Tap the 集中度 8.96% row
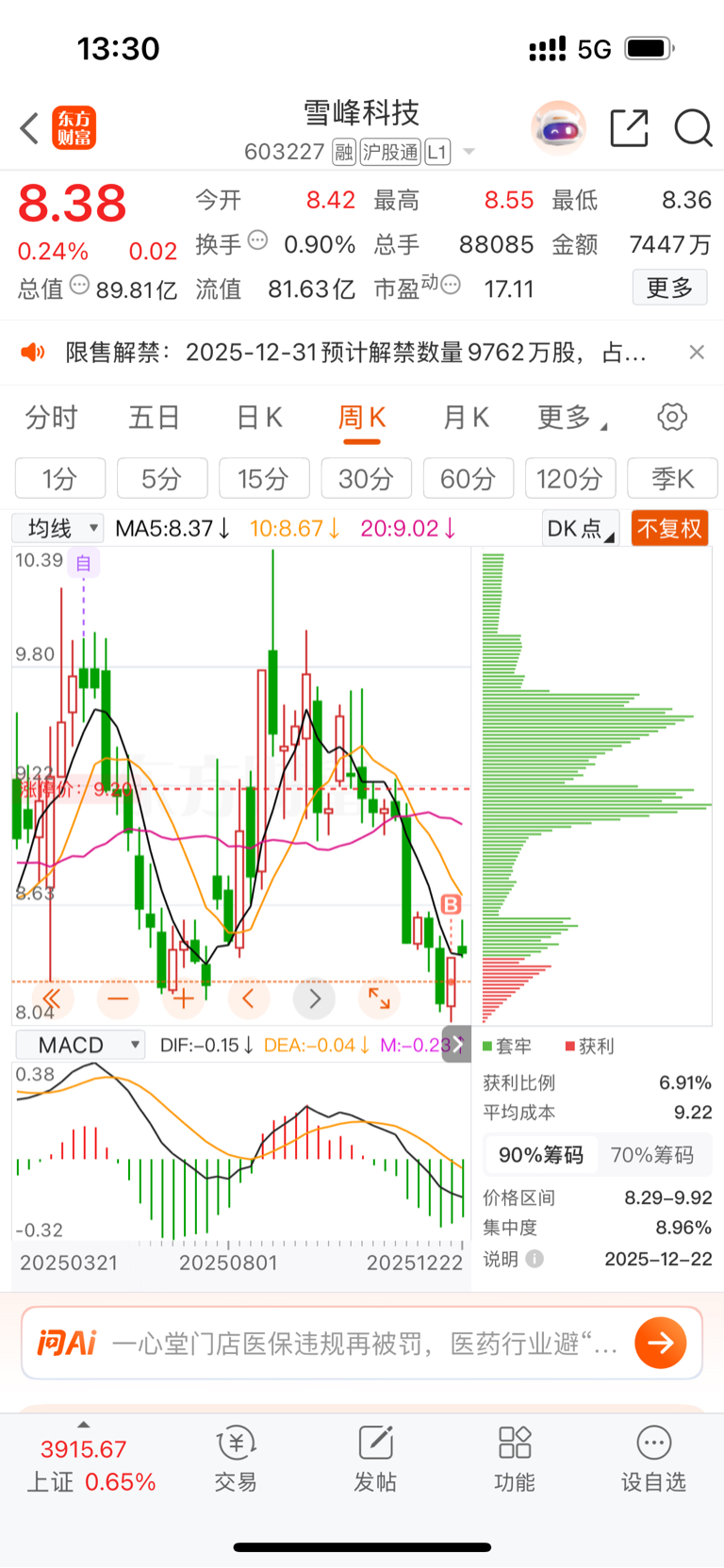Viewport: 724px width, 1568px height. (x=598, y=1228)
